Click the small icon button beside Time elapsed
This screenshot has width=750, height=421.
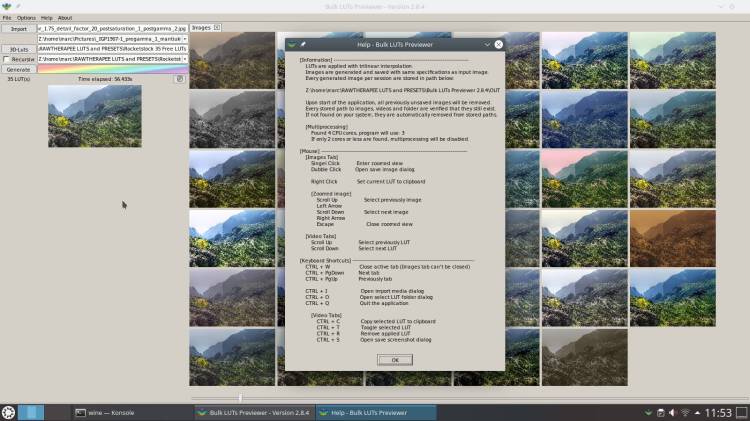(x=180, y=79)
